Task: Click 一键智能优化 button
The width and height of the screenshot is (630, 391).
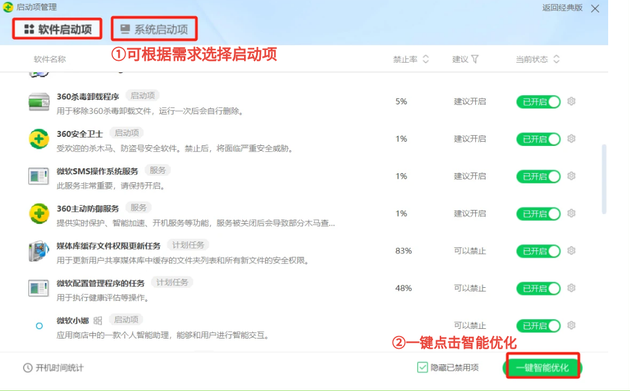Action: tap(542, 368)
